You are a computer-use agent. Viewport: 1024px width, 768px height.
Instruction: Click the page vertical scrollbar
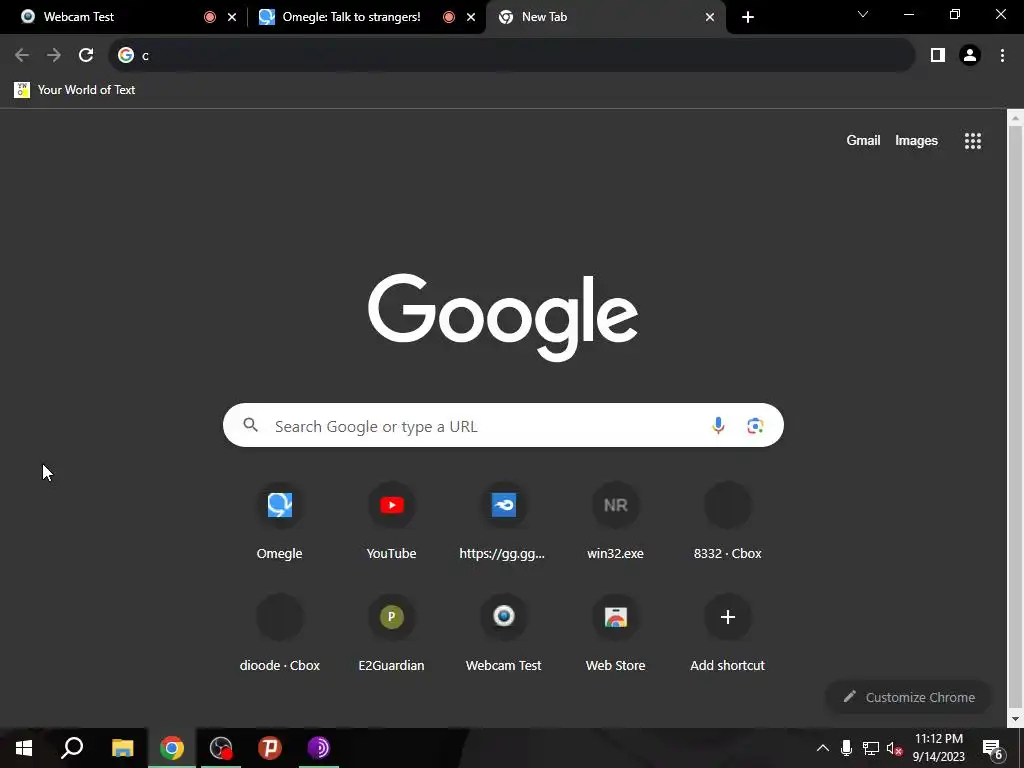pyautogui.click(x=1015, y=418)
